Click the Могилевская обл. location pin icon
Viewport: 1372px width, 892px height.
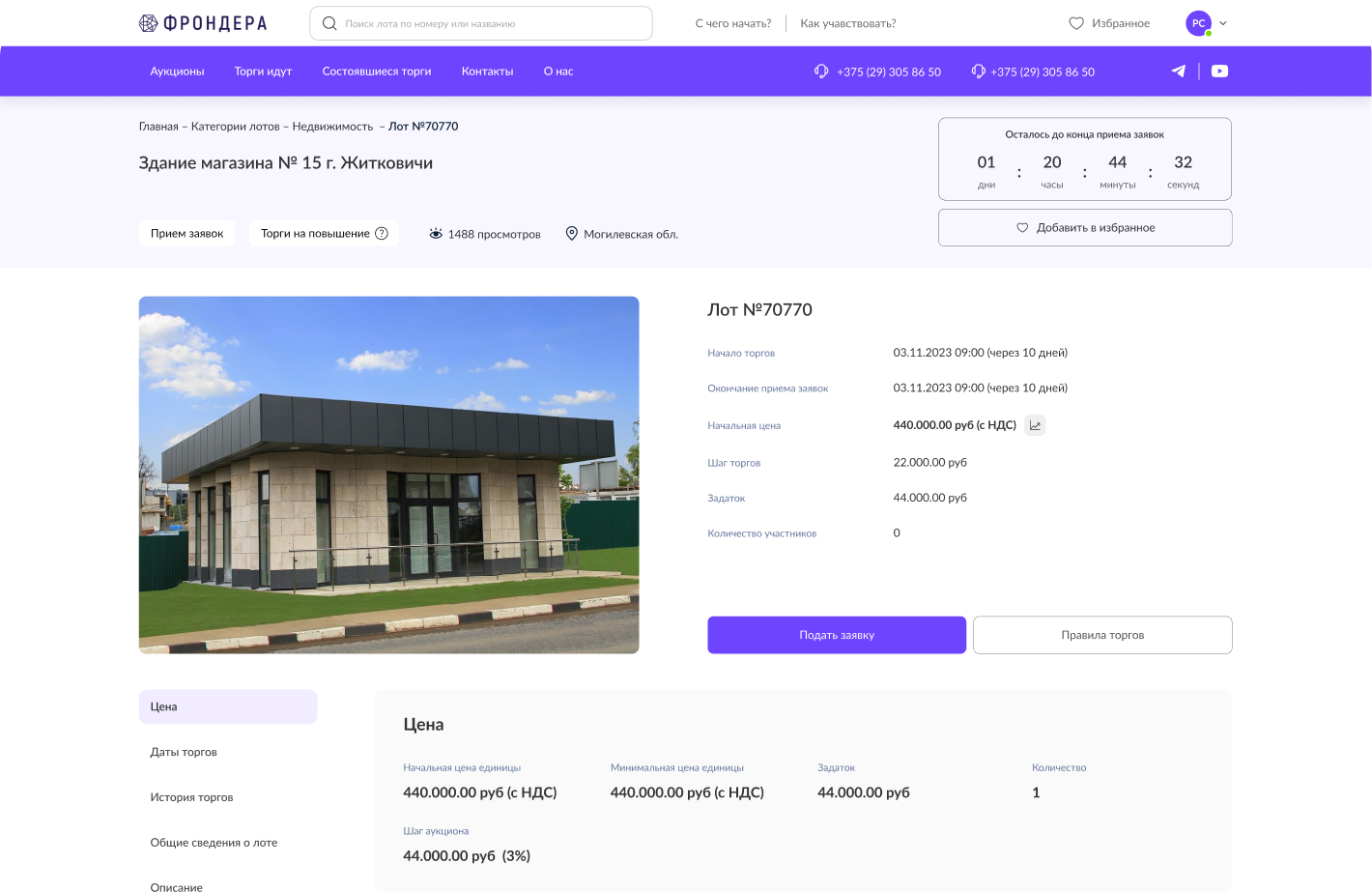point(571,234)
